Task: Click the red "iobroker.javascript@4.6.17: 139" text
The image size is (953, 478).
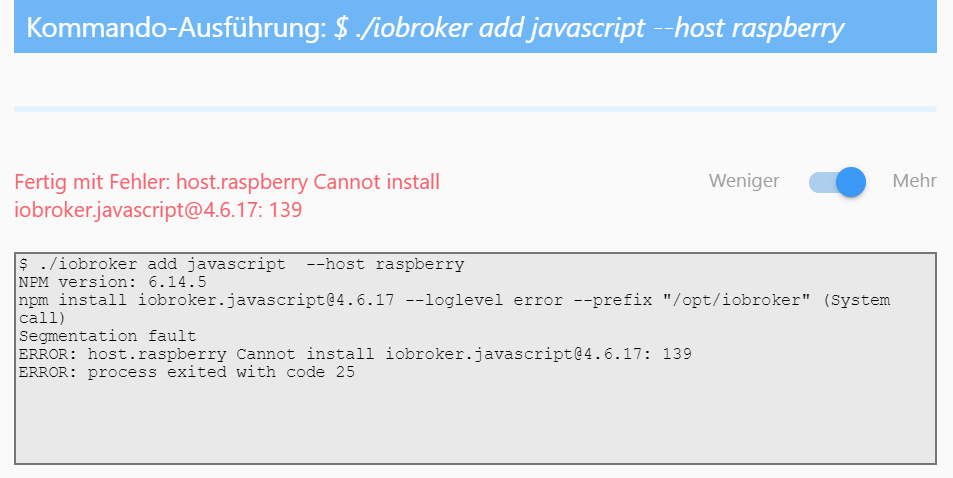Action: coord(158,210)
